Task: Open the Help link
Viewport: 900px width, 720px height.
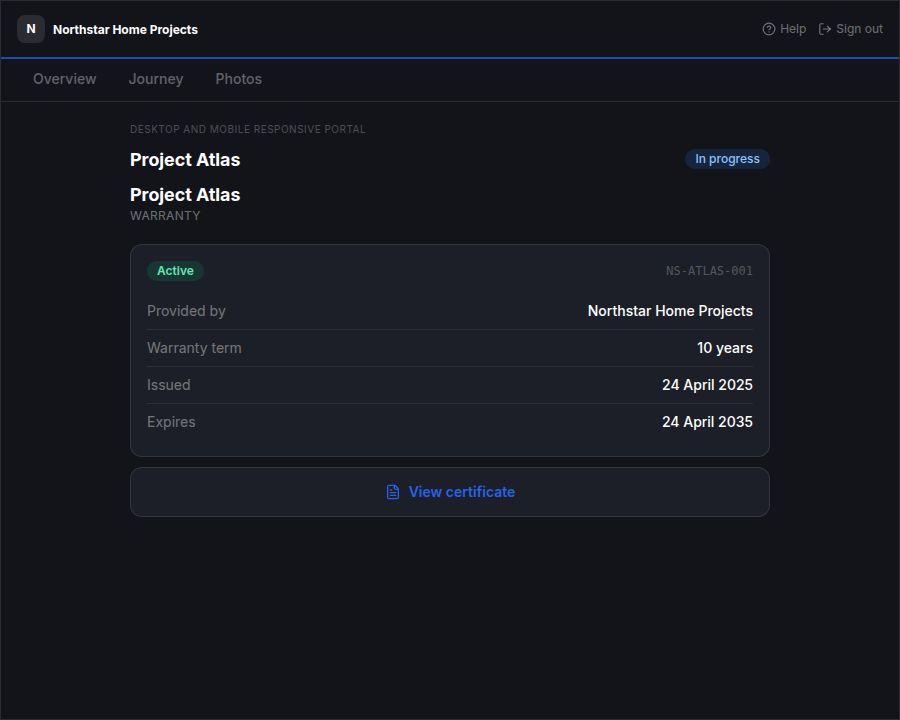Action: pos(784,29)
